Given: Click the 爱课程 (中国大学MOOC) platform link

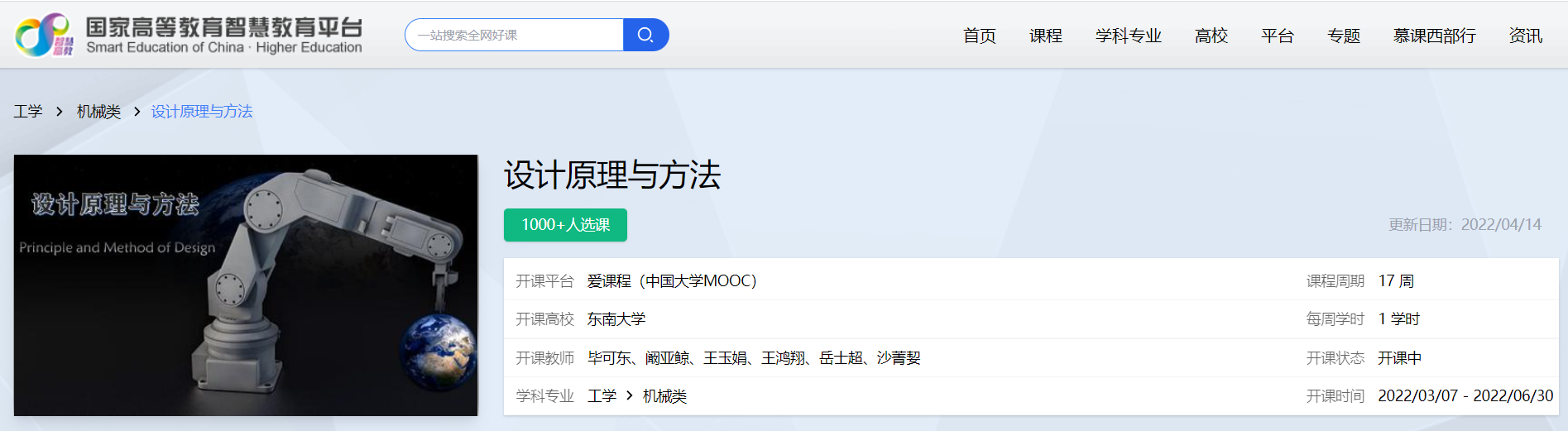Looking at the screenshot, I should [671, 281].
